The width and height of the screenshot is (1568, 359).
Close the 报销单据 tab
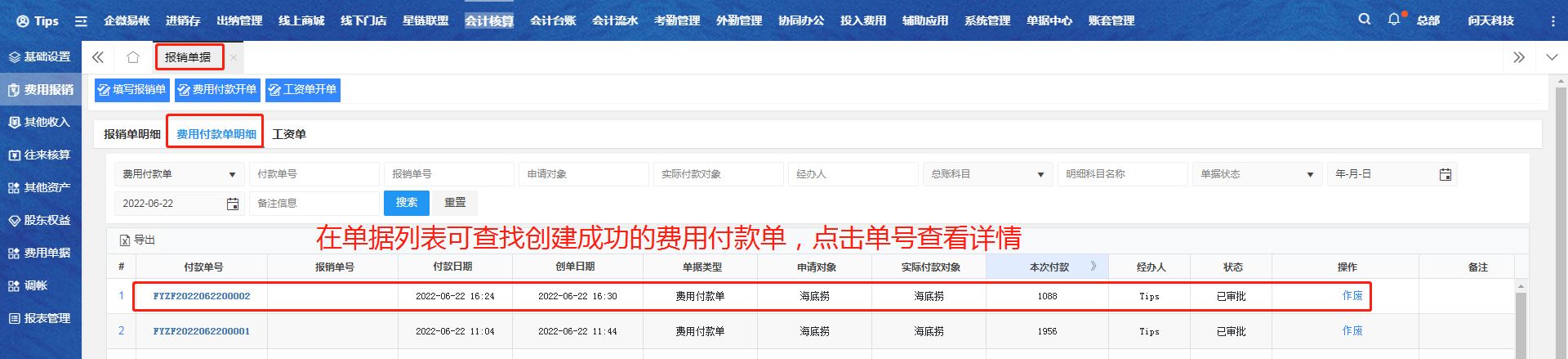(x=234, y=57)
